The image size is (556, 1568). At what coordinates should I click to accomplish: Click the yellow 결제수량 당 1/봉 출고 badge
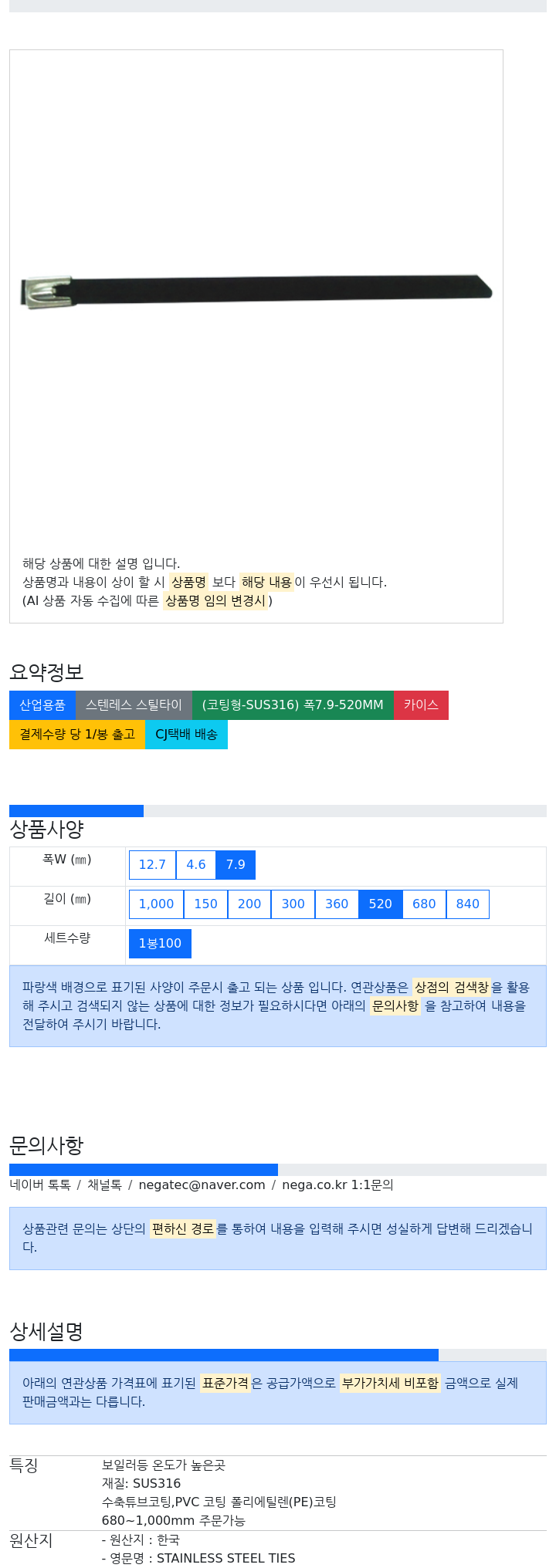77,734
